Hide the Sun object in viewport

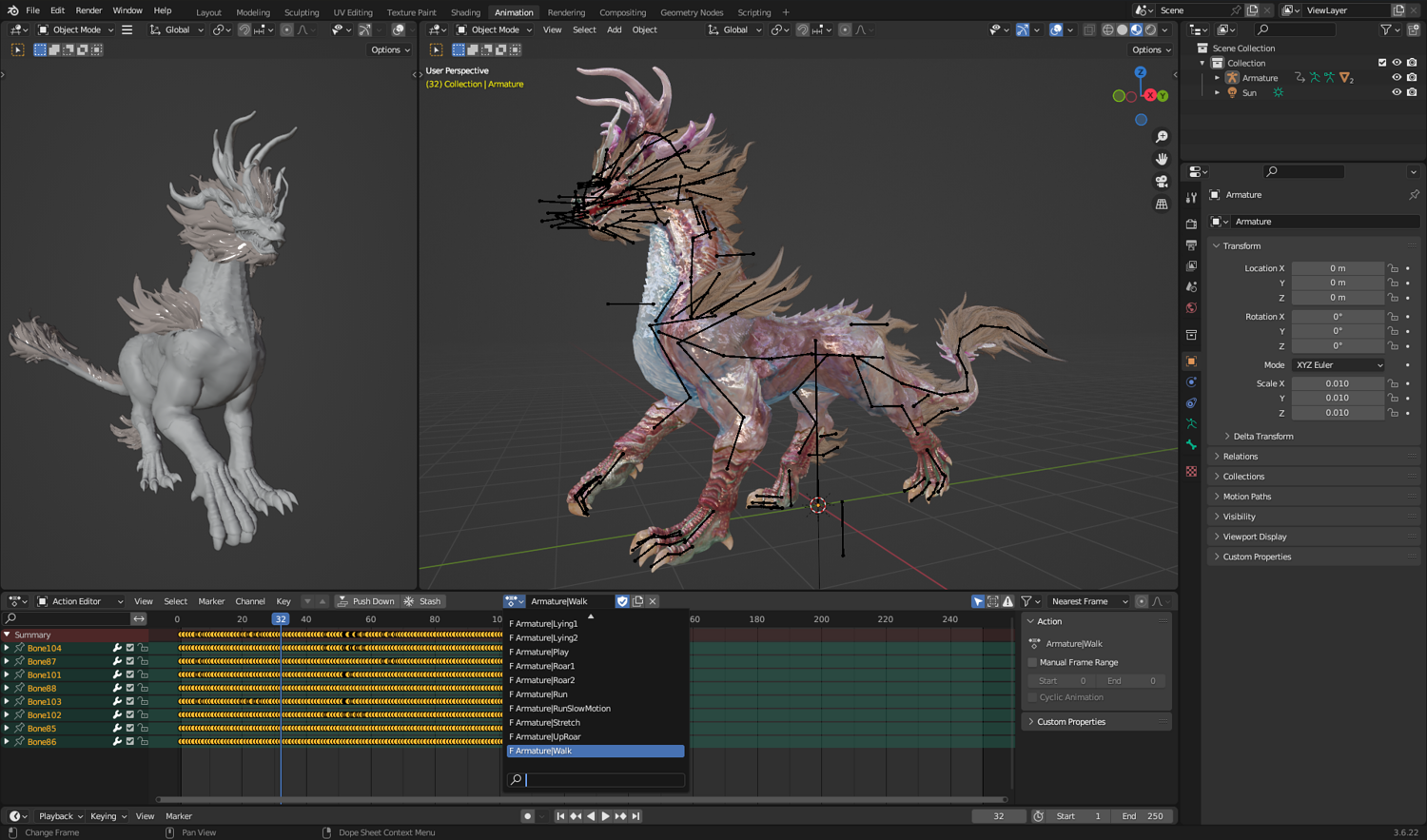(x=1397, y=92)
